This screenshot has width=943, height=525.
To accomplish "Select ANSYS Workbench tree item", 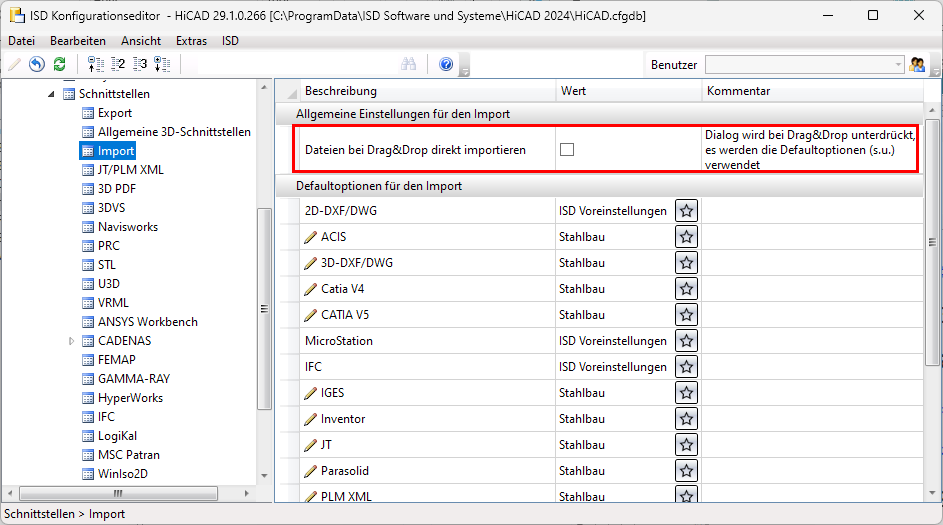I will click(147, 322).
